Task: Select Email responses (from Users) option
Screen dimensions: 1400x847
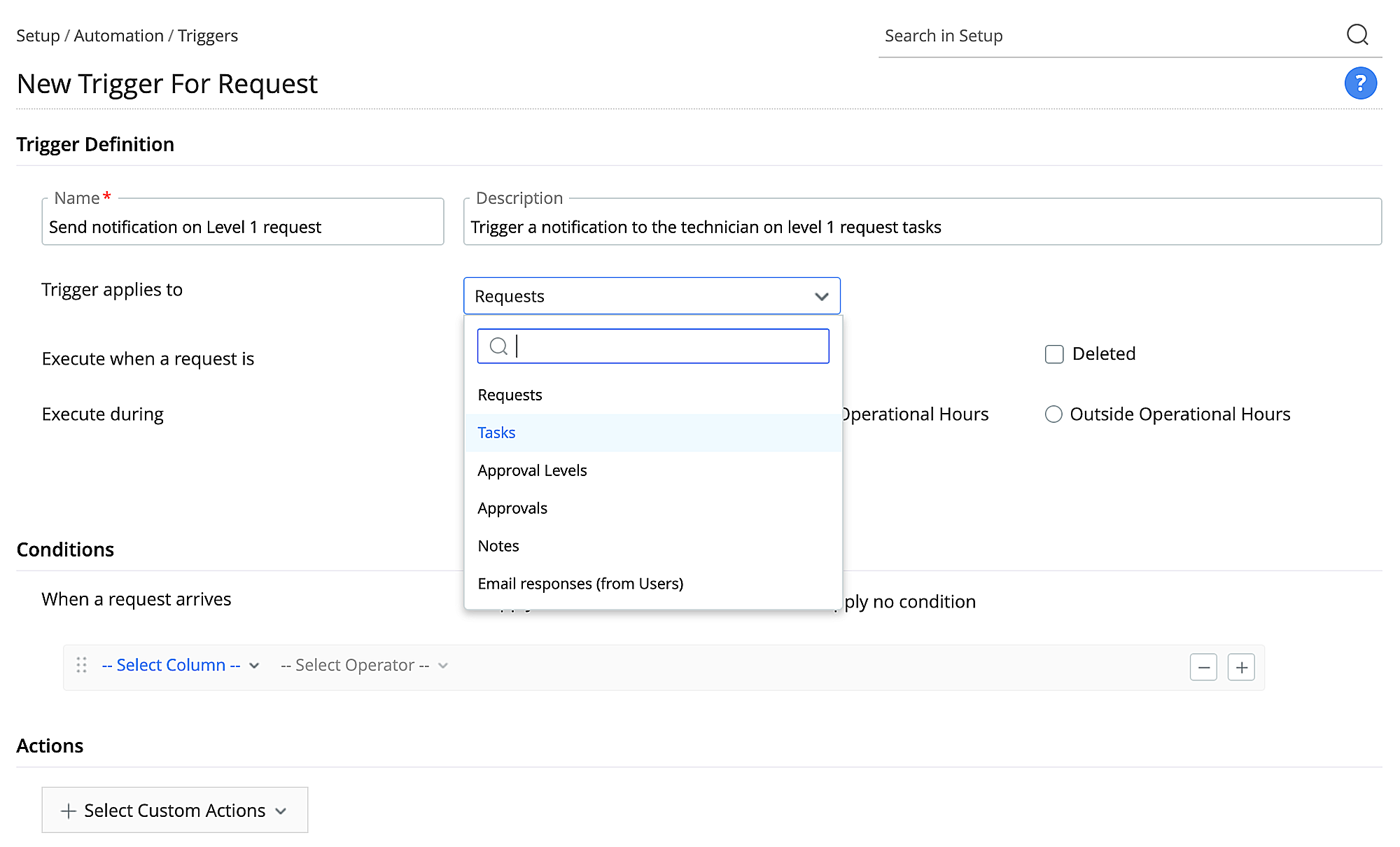Action: tap(580, 584)
